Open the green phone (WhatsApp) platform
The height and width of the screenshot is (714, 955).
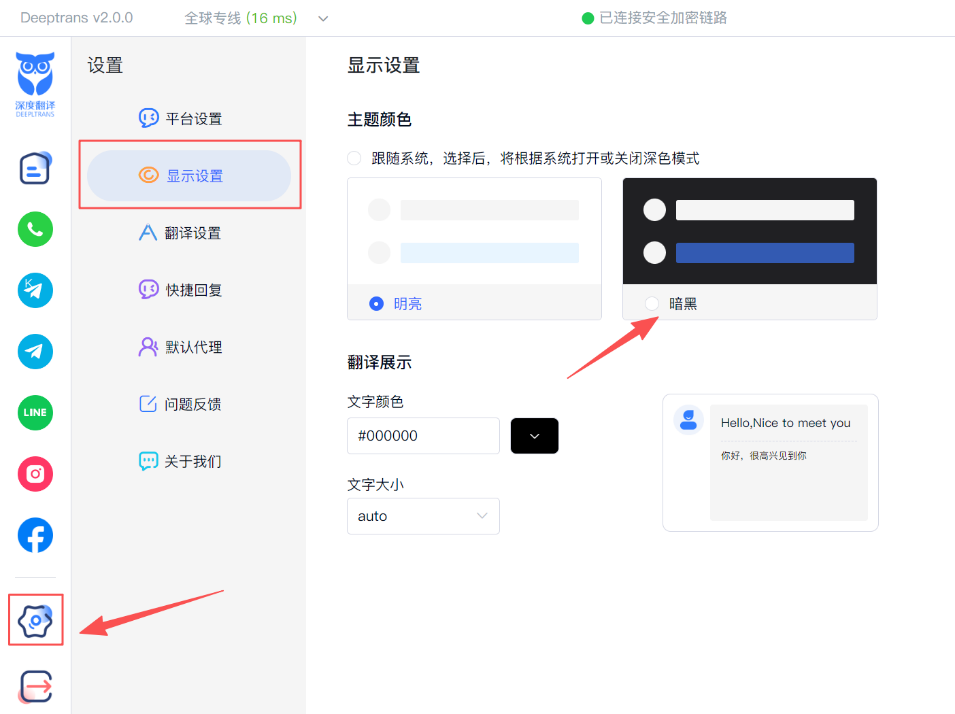[x=35, y=229]
